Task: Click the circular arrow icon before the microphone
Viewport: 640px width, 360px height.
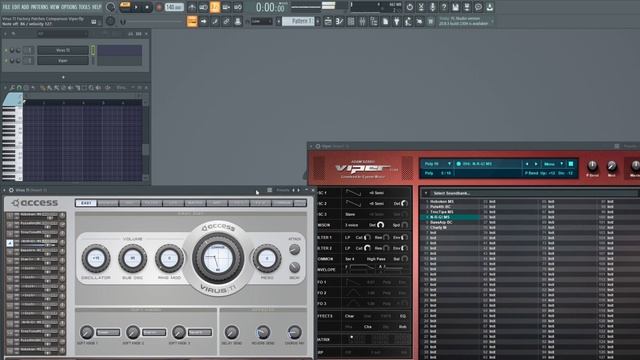Action: [409, 7]
